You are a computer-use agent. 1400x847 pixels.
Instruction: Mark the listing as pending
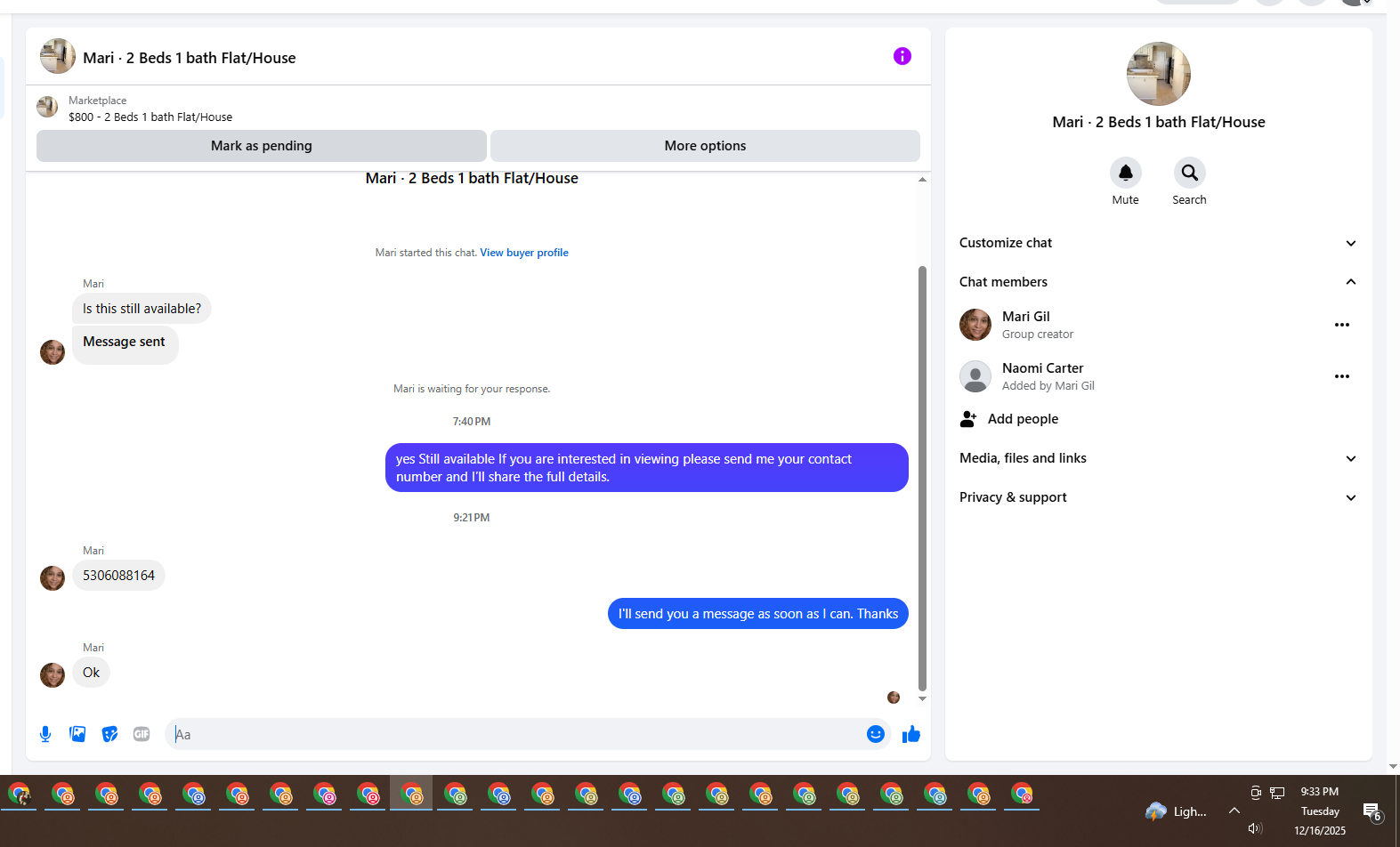[x=262, y=146]
